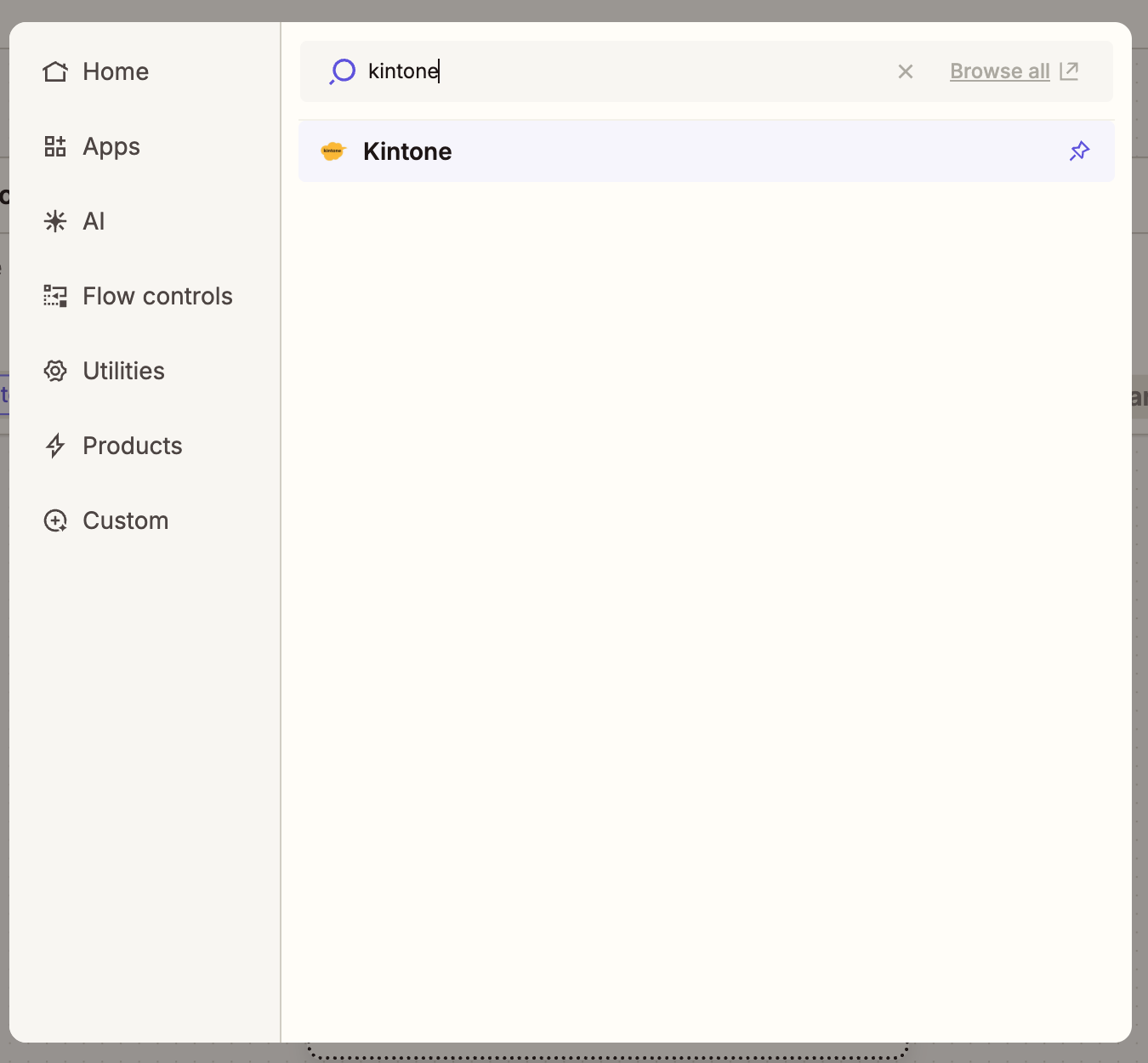
Task: Select the Utilities gear icon
Action: click(55, 371)
